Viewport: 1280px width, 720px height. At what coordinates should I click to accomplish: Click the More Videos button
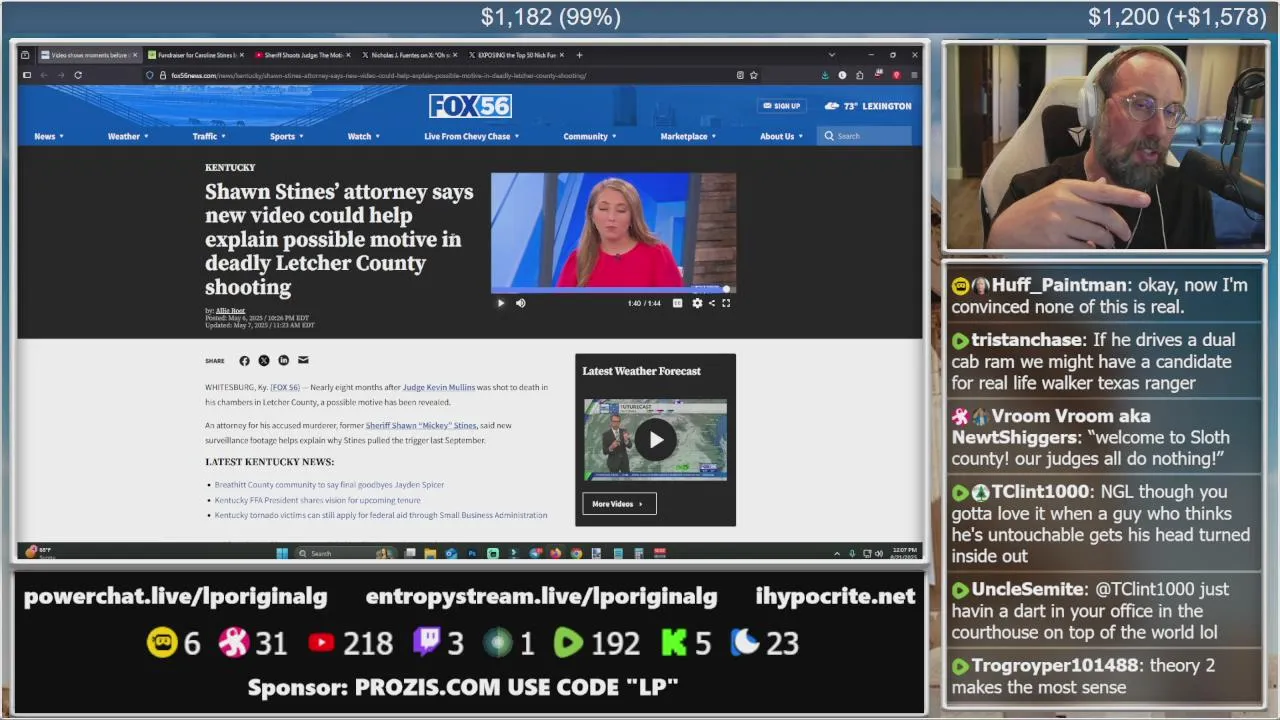click(x=619, y=504)
